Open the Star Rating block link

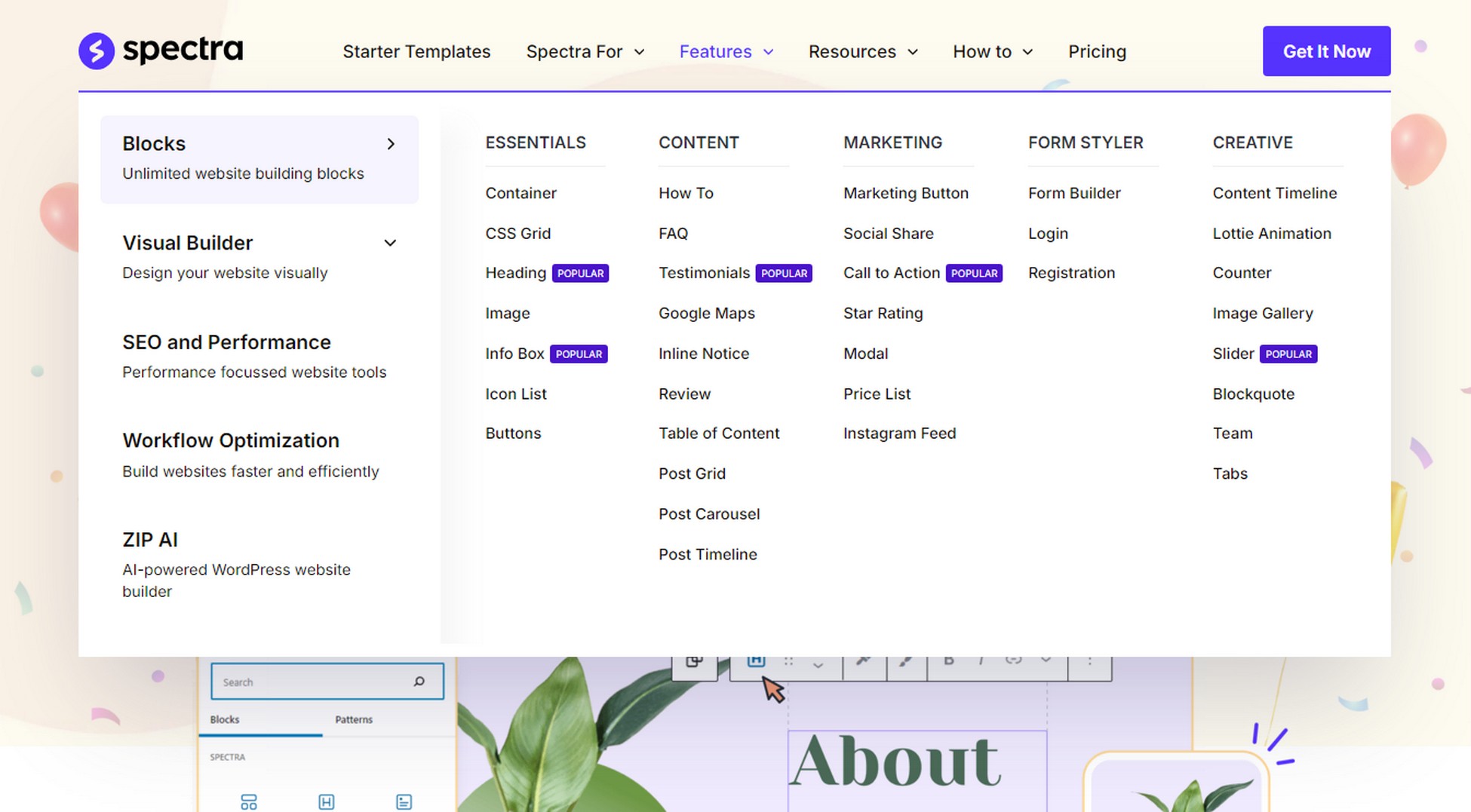click(x=883, y=313)
